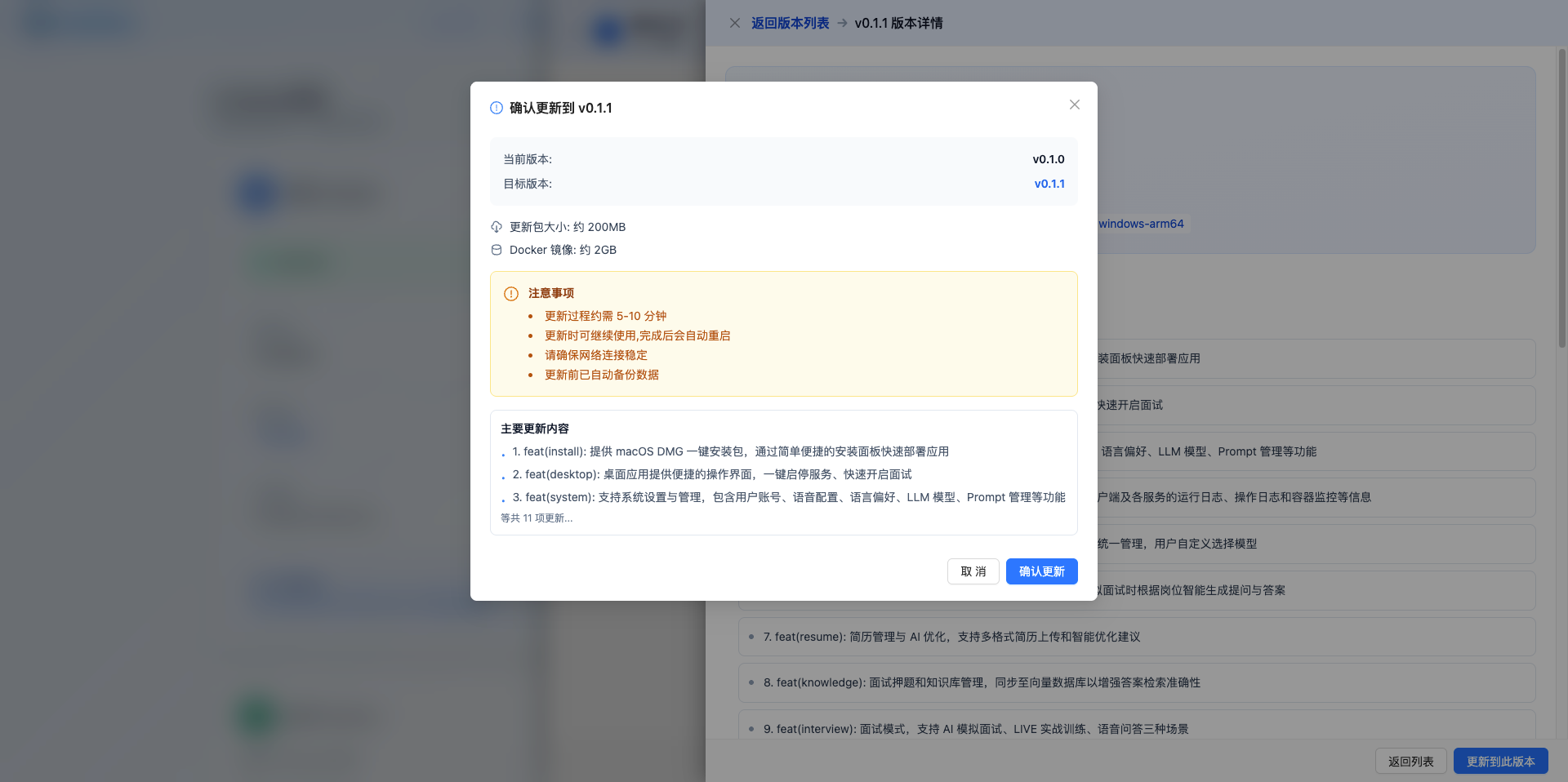The image size is (1568, 782).
Task: Click the 返回列表 button
Action: (x=1410, y=761)
